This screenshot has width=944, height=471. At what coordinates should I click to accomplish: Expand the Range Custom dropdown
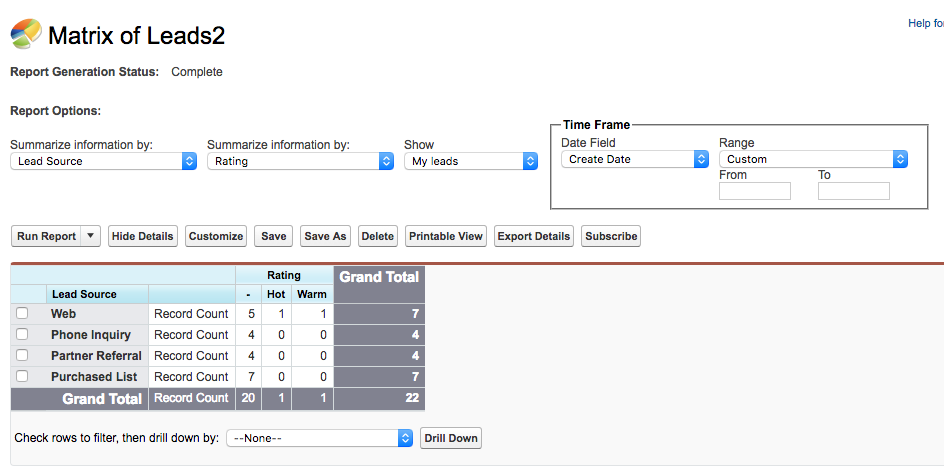tap(813, 159)
